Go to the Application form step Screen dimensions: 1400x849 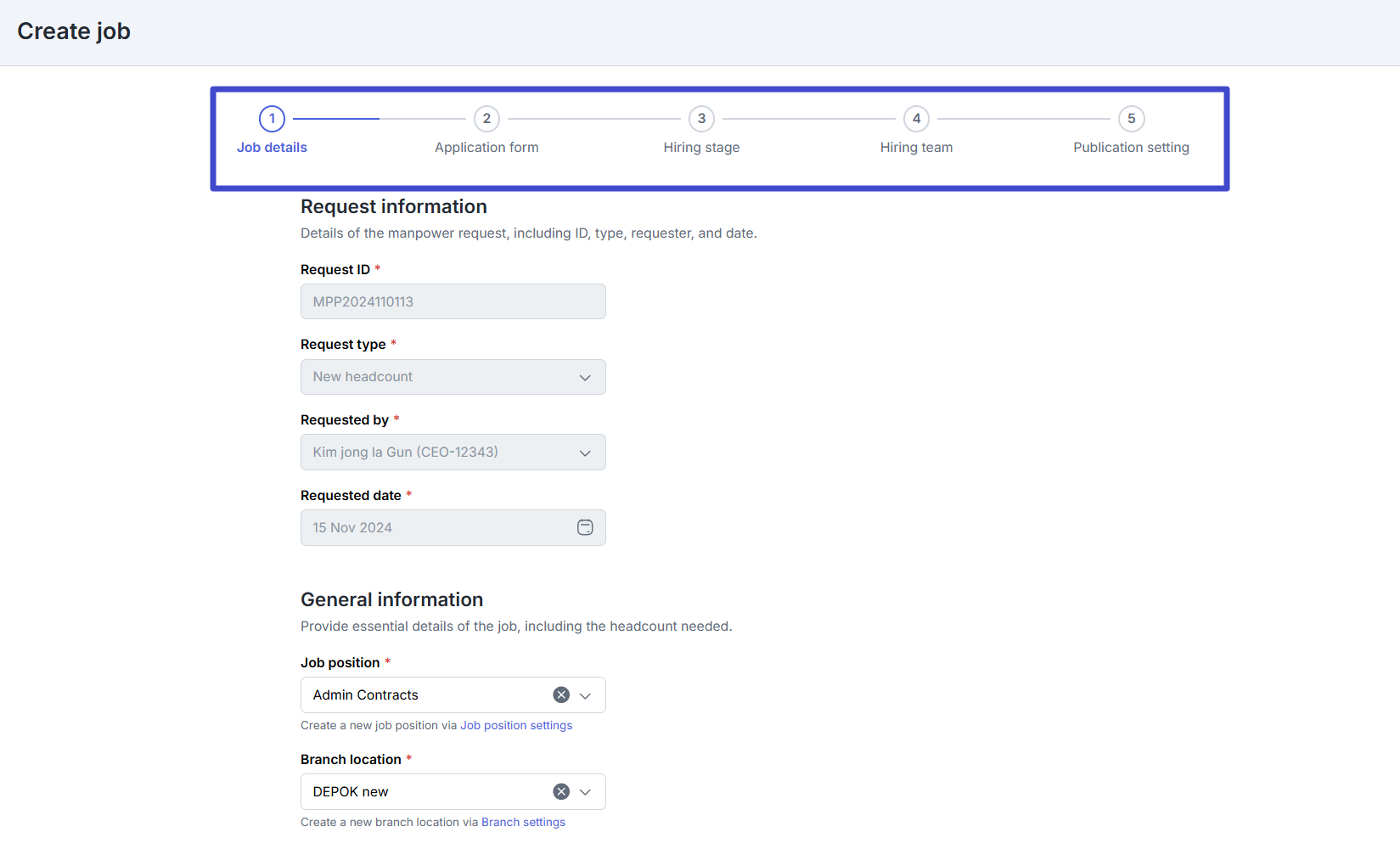point(486,148)
